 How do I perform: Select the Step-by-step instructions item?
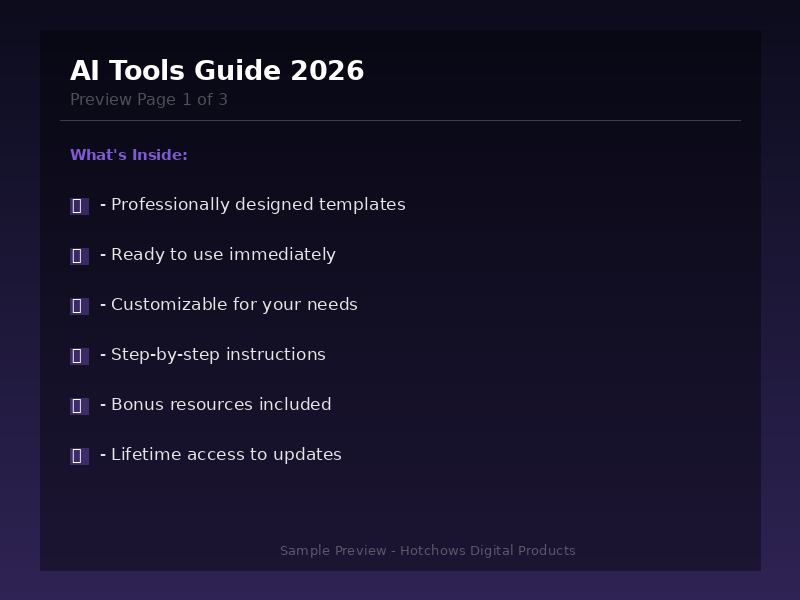pos(217,355)
